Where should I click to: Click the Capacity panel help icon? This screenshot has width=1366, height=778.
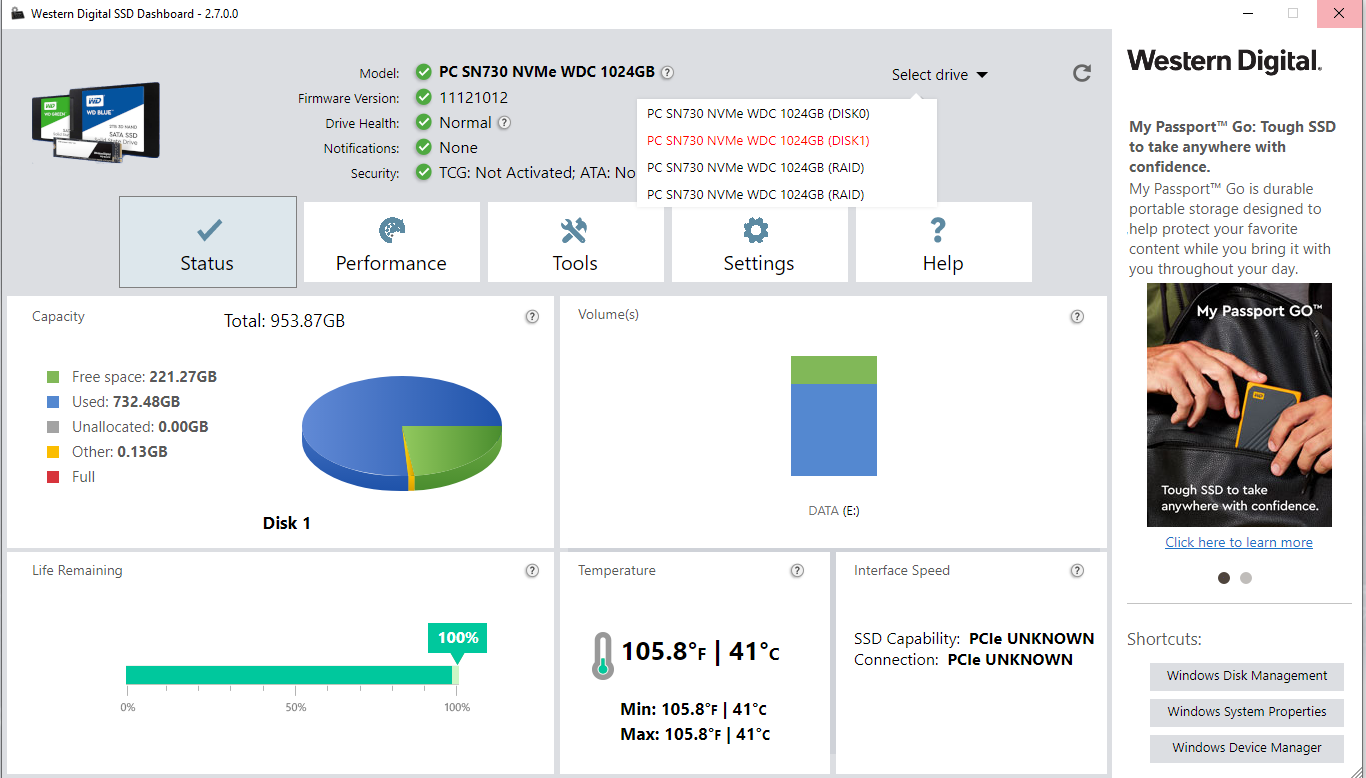click(532, 316)
